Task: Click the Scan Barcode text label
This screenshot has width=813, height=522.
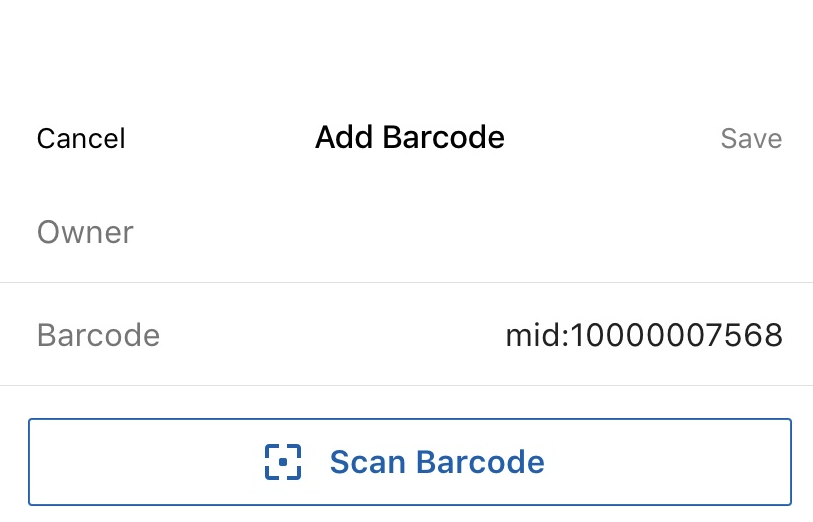Action: 437,461
